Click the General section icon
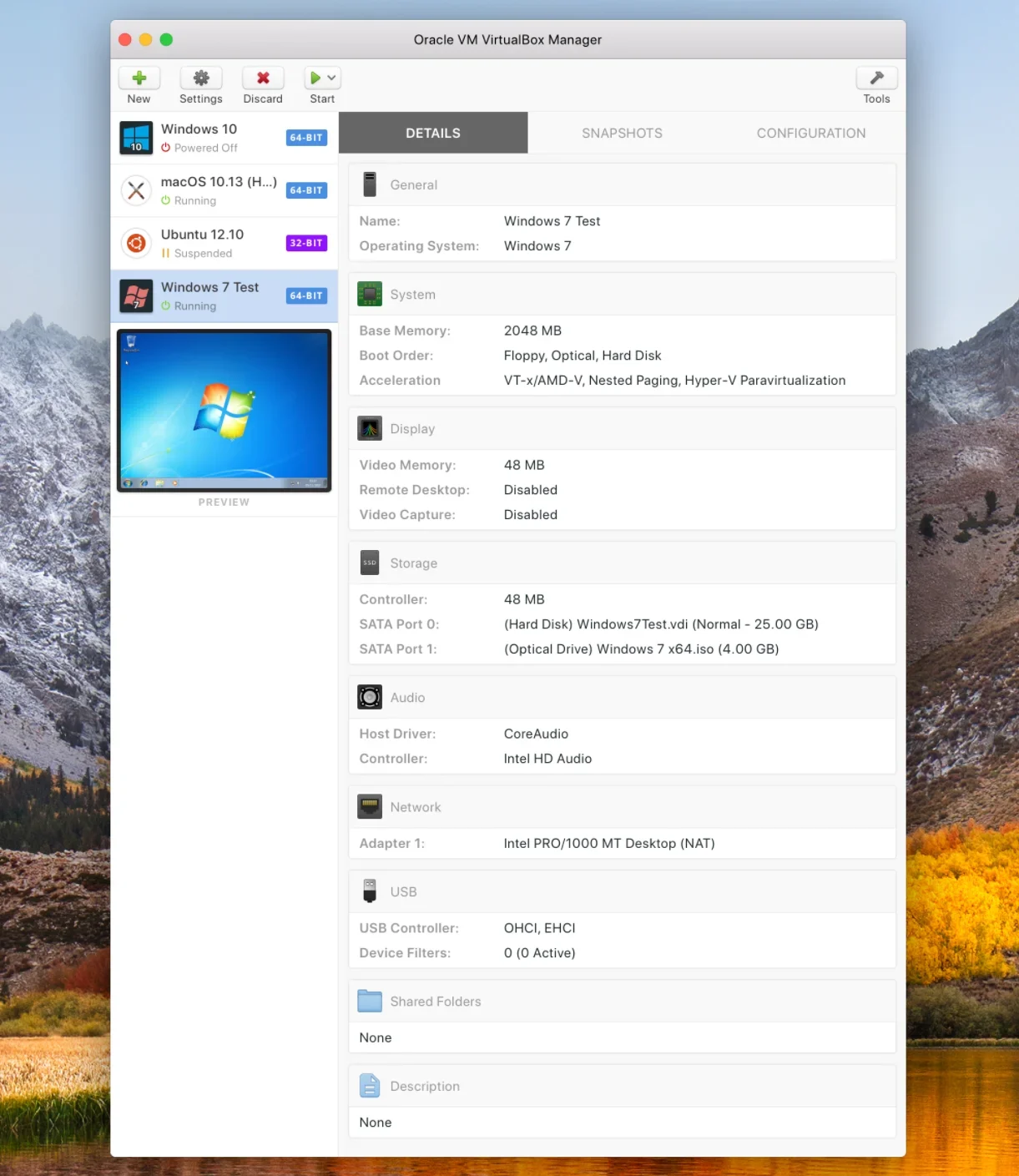The height and width of the screenshot is (1176, 1019). [x=370, y=184]
